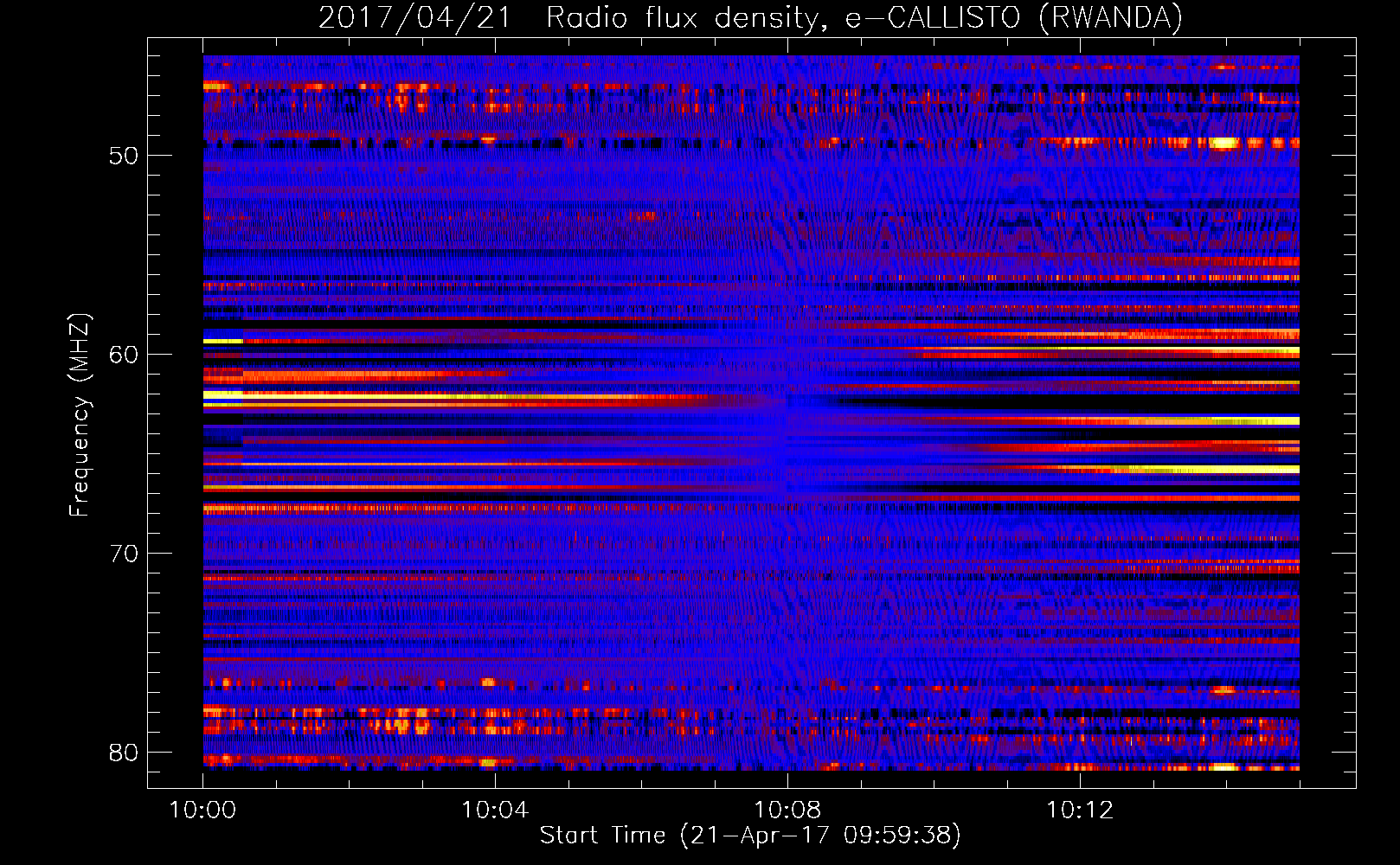Viewport: 1400px width, 865px height.
Task: Click the 'Frequency (MHZ)' axis label
Action: coord(80,415)
